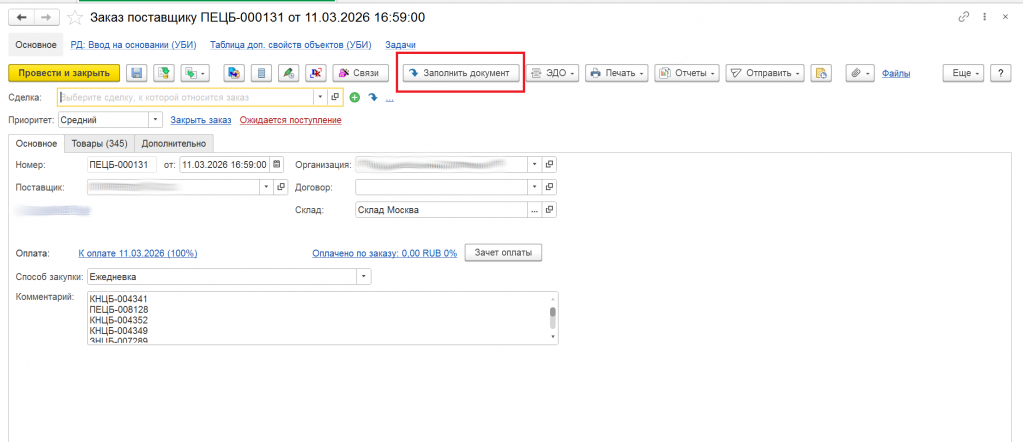Click the back navigation arrow

(22, 18)
